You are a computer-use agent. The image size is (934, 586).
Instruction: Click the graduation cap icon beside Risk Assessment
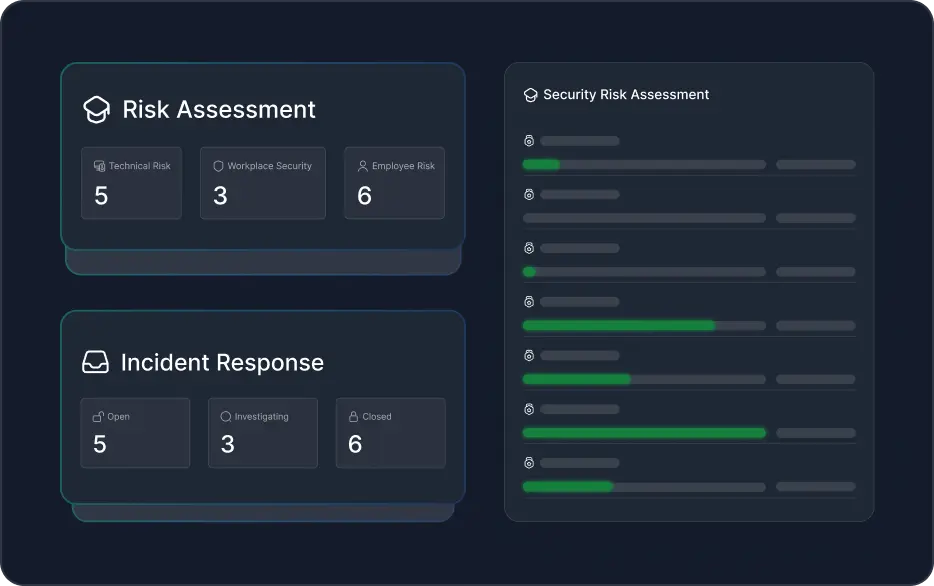(96, 110)
